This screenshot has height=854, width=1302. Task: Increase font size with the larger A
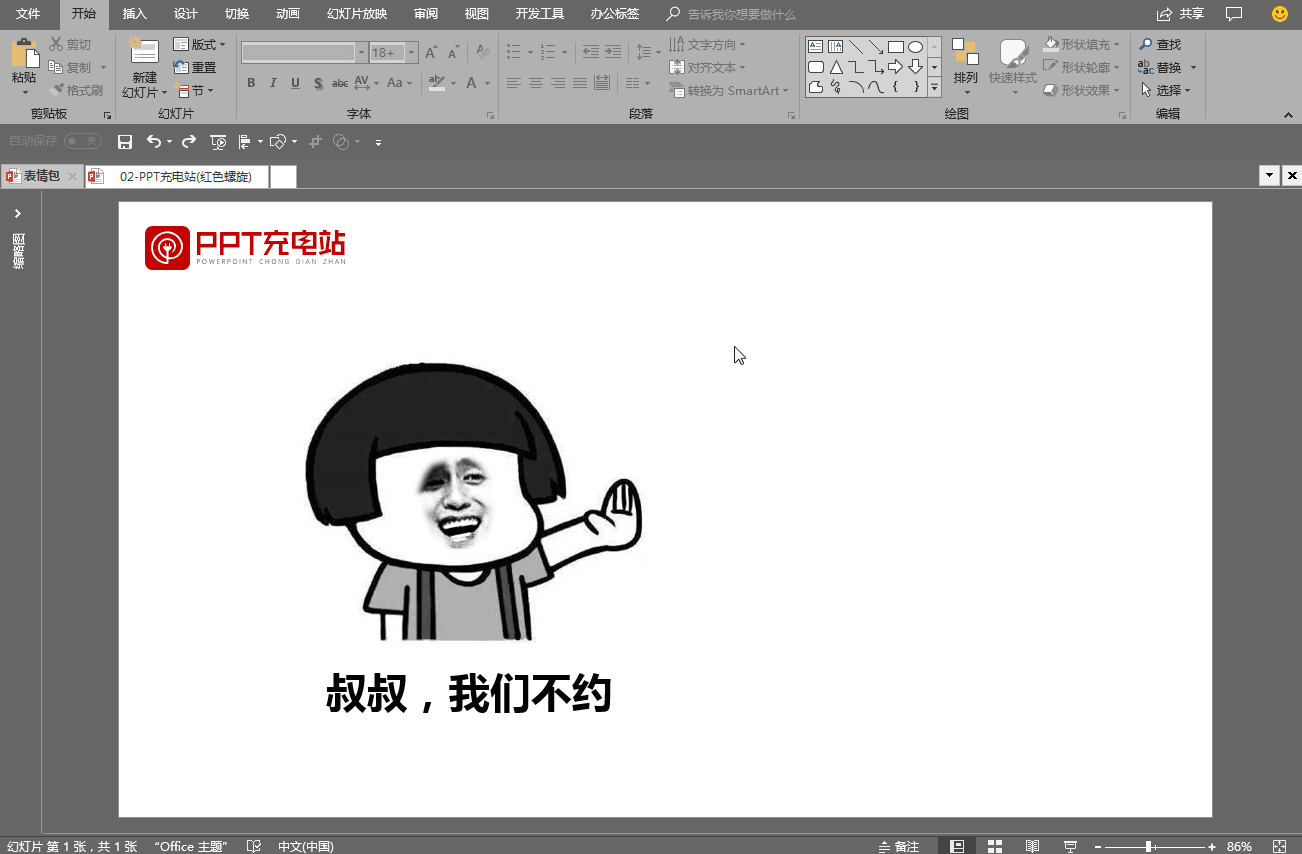(431, 52)
